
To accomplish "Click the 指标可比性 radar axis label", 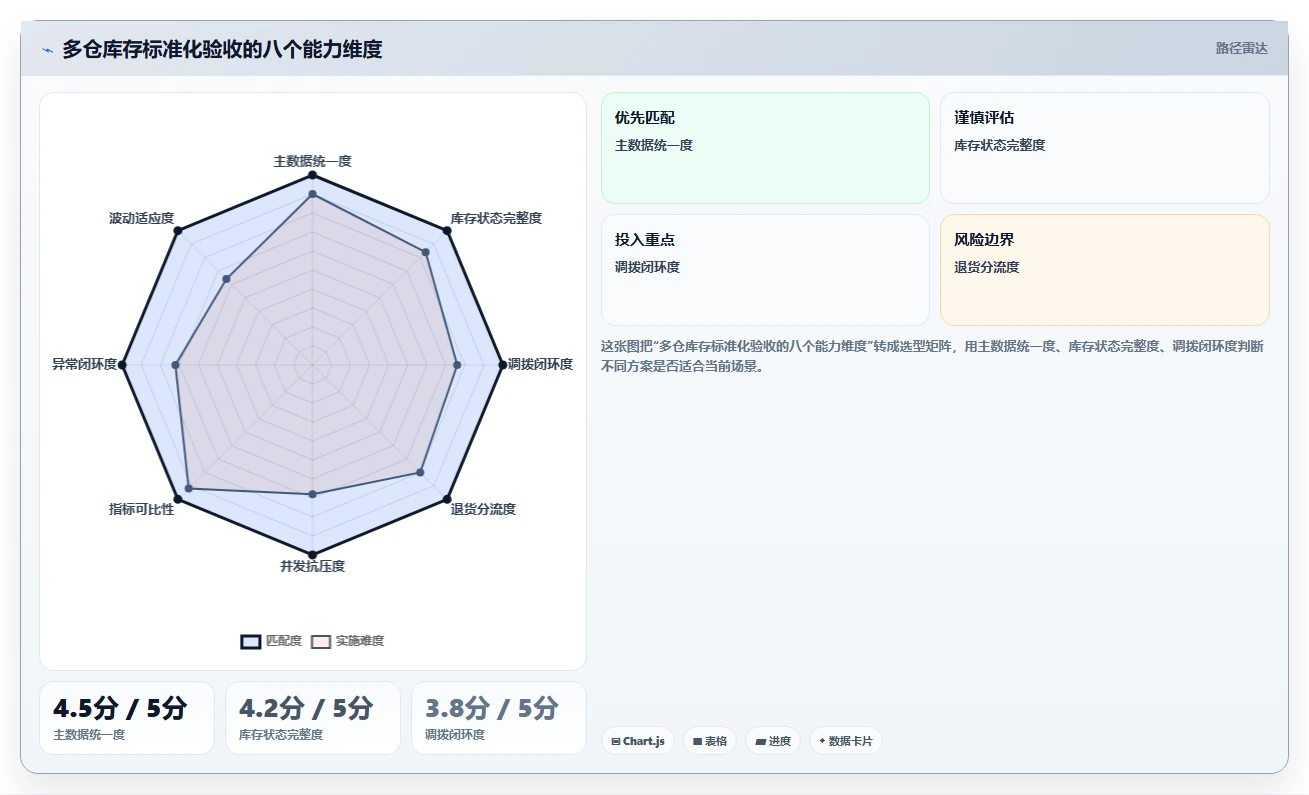I will (x=142, y=509).
